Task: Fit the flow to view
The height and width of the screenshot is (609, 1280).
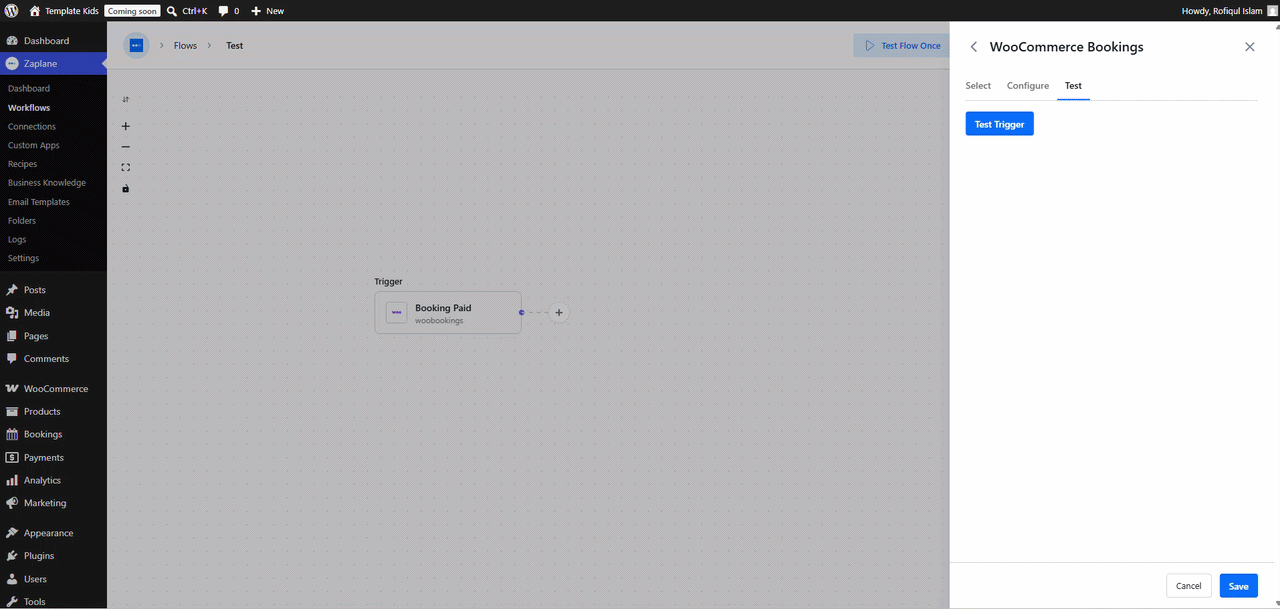Action: pyautogui.click(x=125, y=167)
